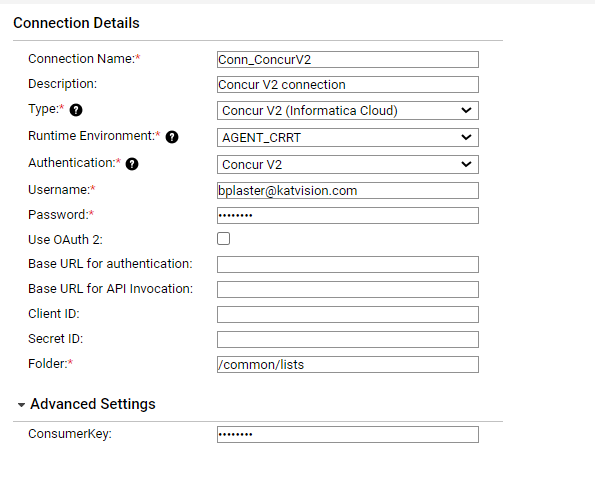Focus the Password field
The height and width of the screenshot is (494, 595).
click(348, 216)
